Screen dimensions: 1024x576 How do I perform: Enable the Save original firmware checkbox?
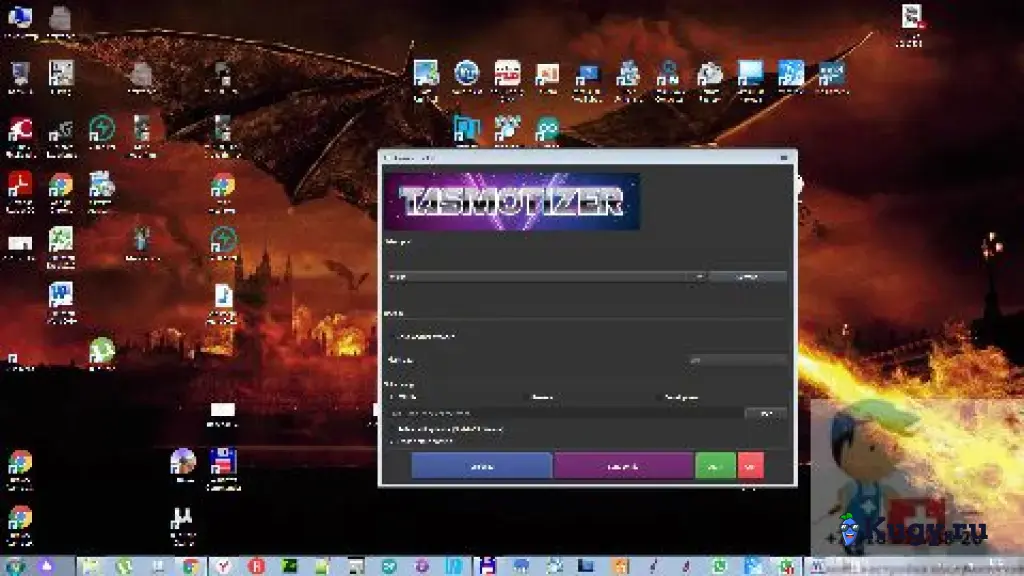coord(393,336)
